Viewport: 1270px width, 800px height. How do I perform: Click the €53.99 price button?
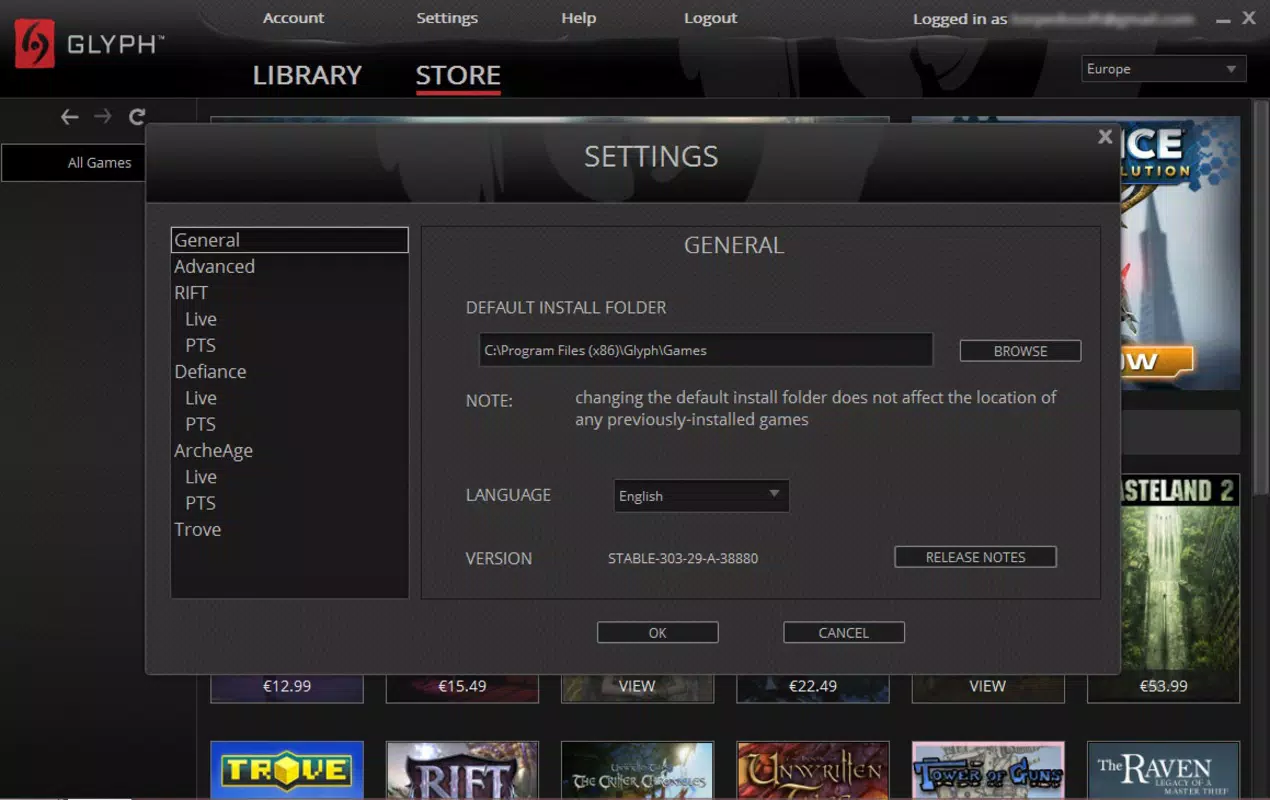pos(1163,686)
